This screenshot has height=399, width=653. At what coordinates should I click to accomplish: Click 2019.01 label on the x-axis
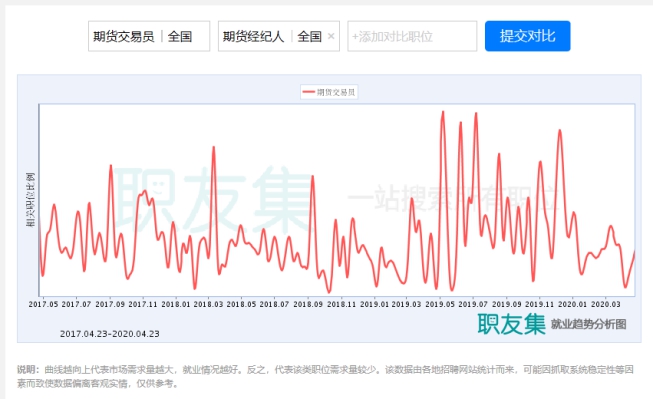pos(374,304)
